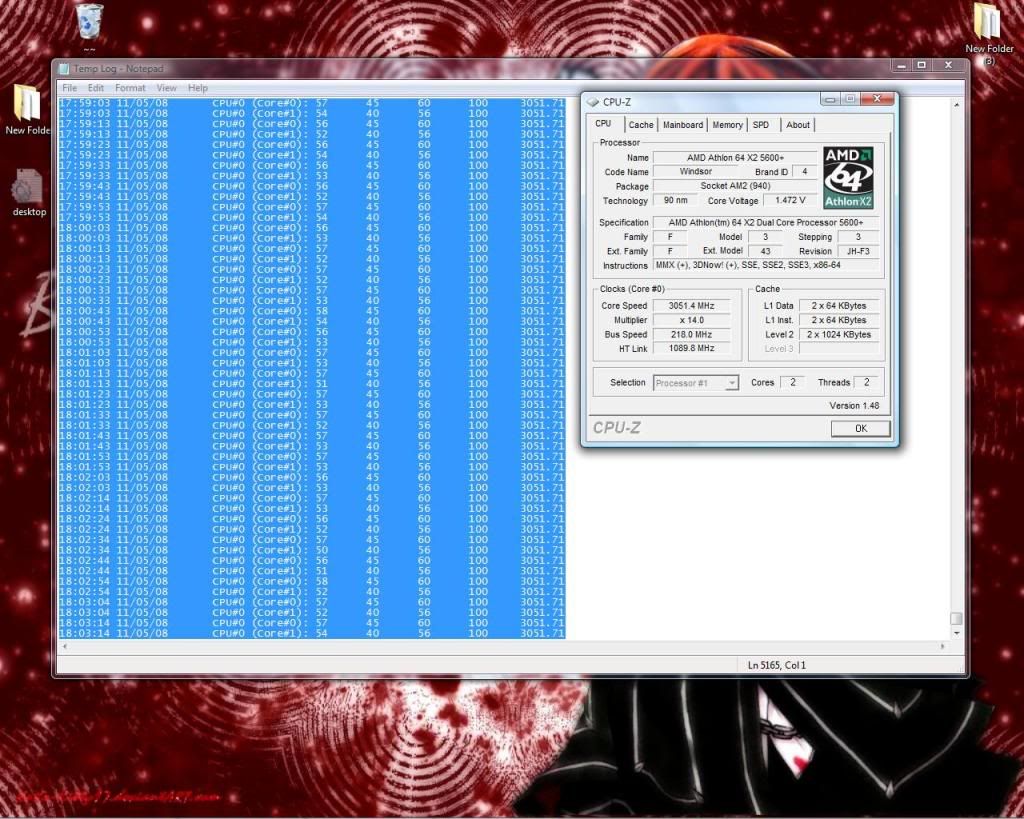Minimize the Temp Log Notepad window
1024x819 pixels.
coord(901,65)
